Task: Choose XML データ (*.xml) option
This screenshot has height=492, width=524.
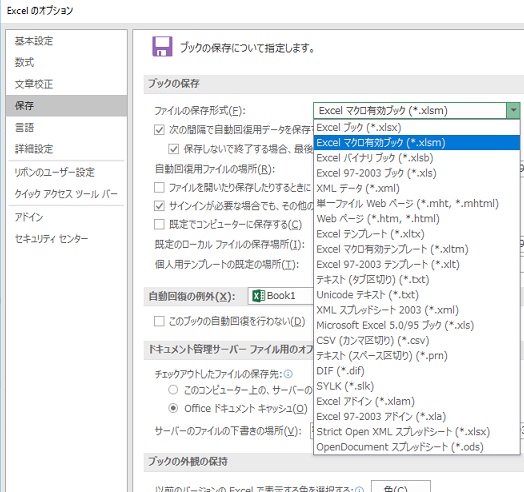Action: (x=417, y=188)
